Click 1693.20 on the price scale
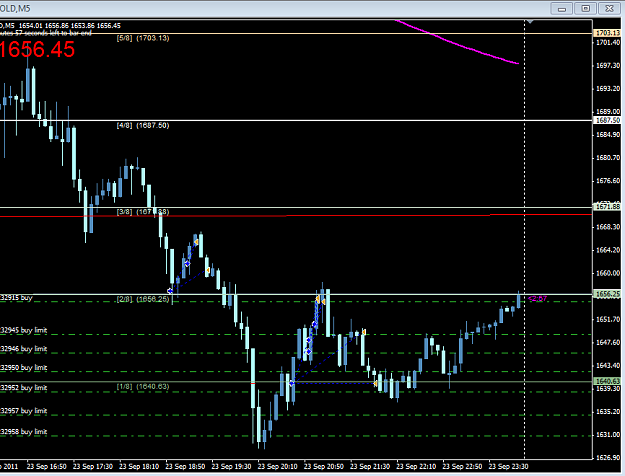 pos(608,89)
